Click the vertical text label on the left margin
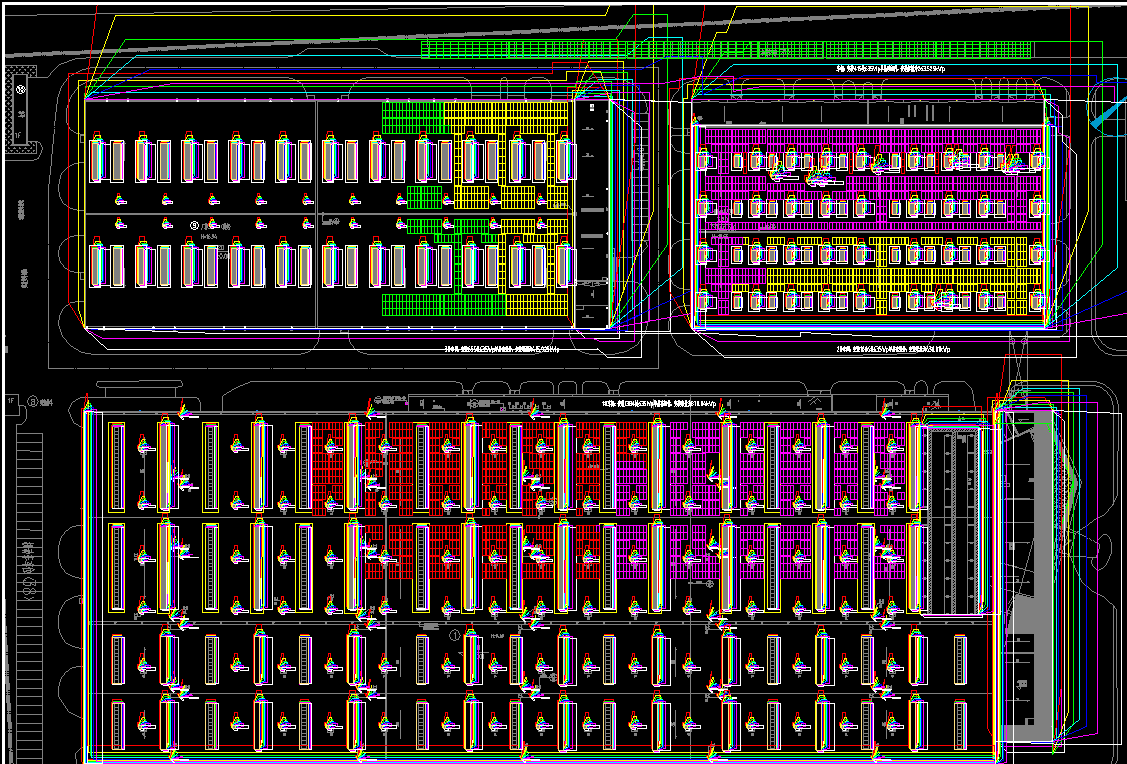Screen dimensions: 1127x764 point(22,210)
